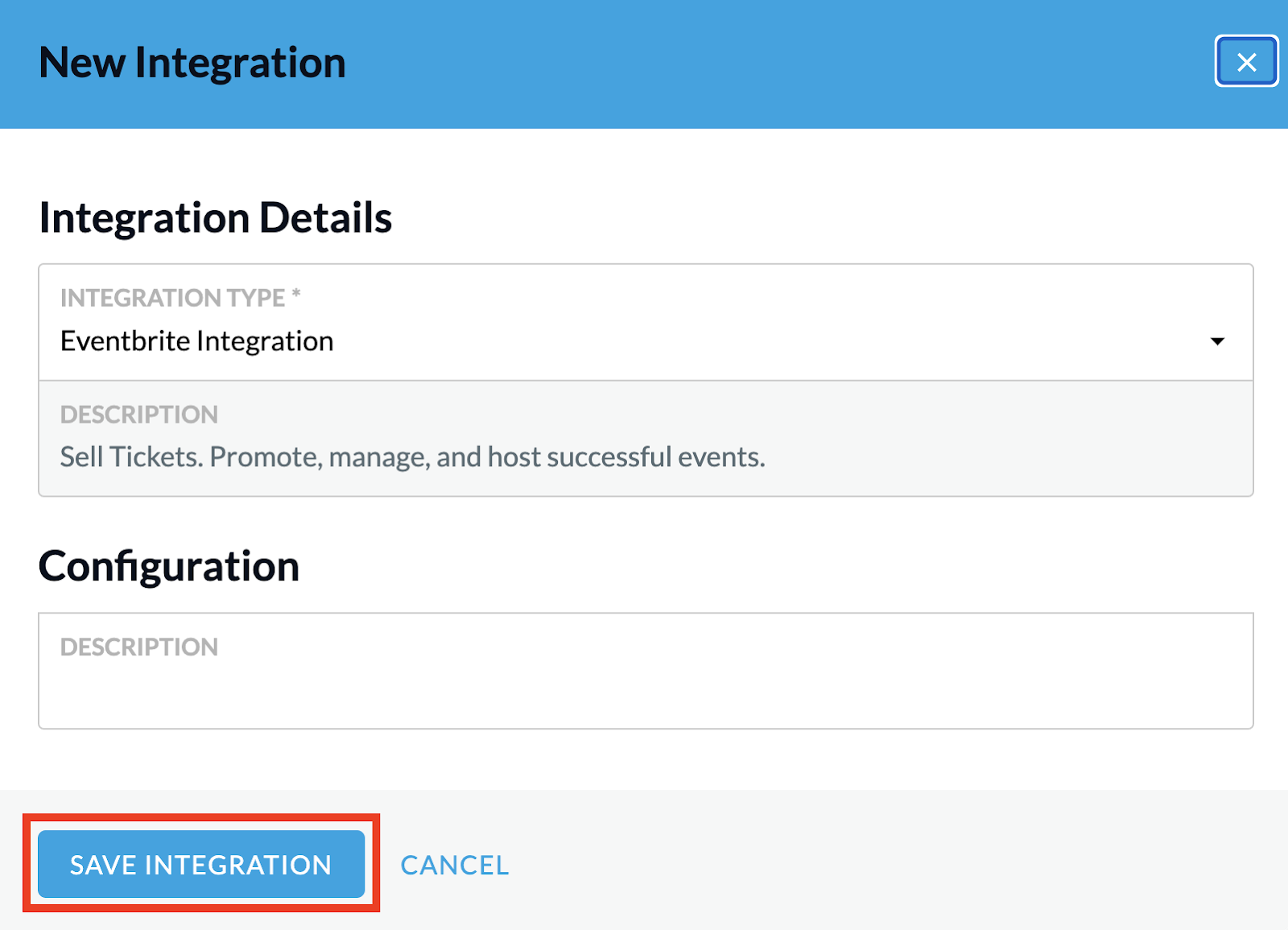Click the Save Integration button
The width and height of the screenshot is (1288, 930).
point(201,864)
